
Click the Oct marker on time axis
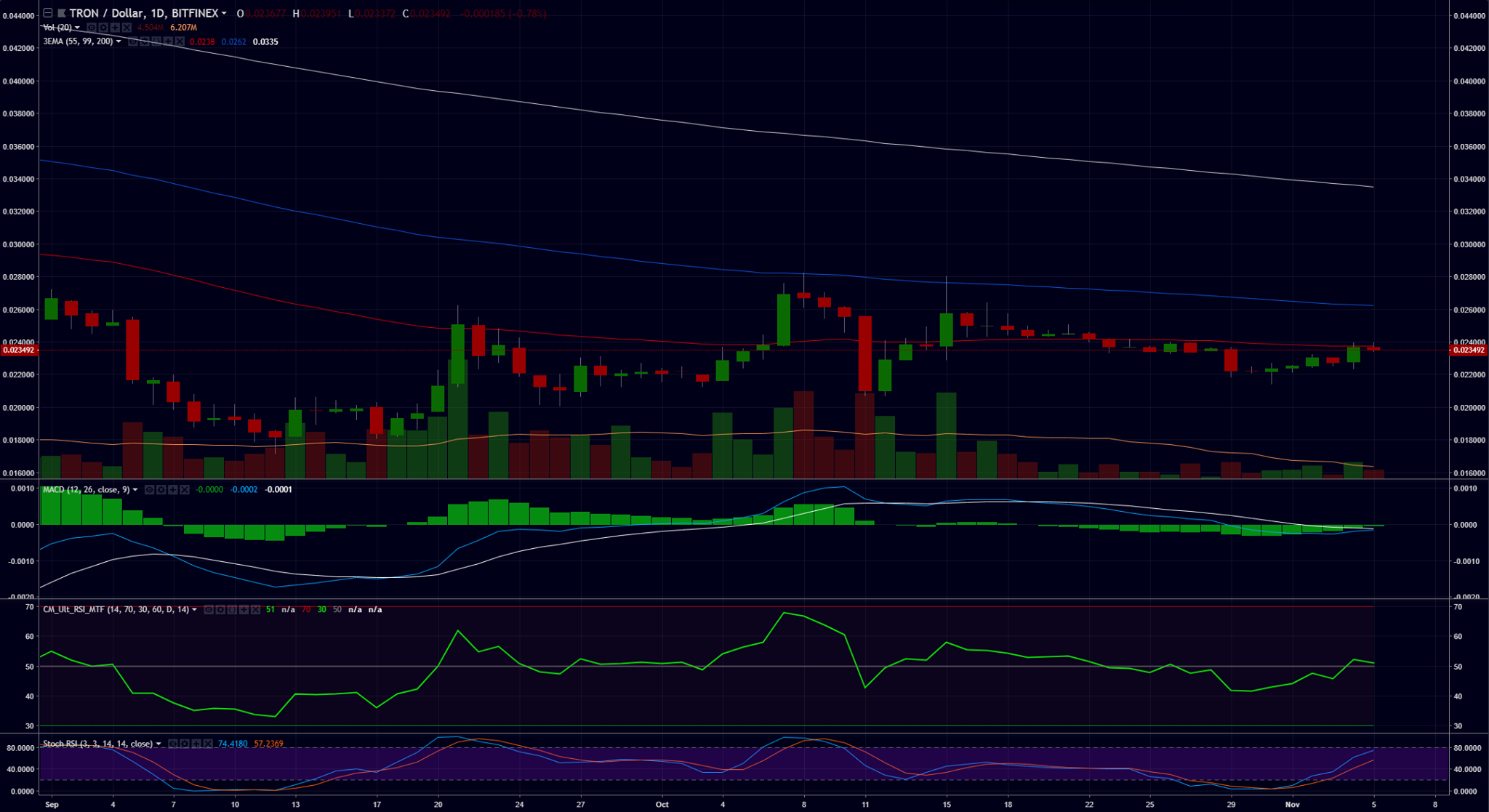pyautogui.click(x=662, y=805)
